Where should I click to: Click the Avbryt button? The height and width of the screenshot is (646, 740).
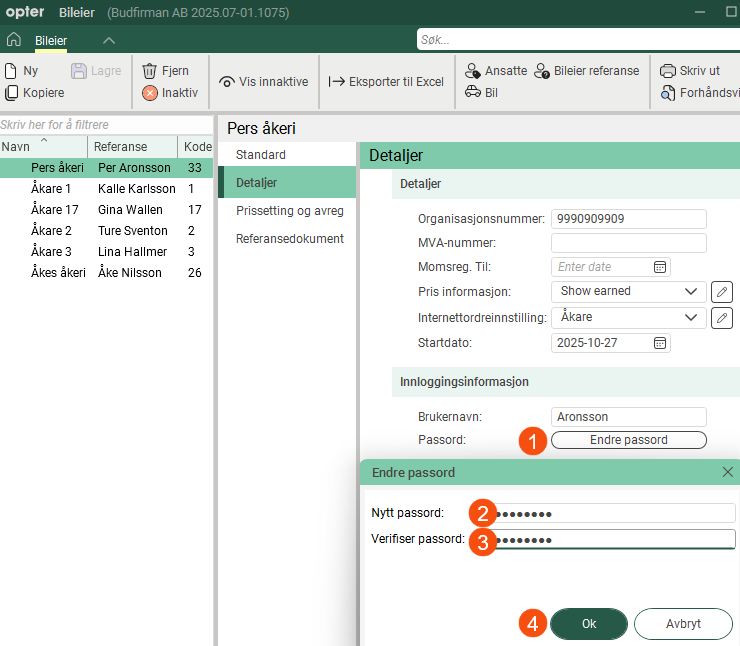[x=683, y=623]
